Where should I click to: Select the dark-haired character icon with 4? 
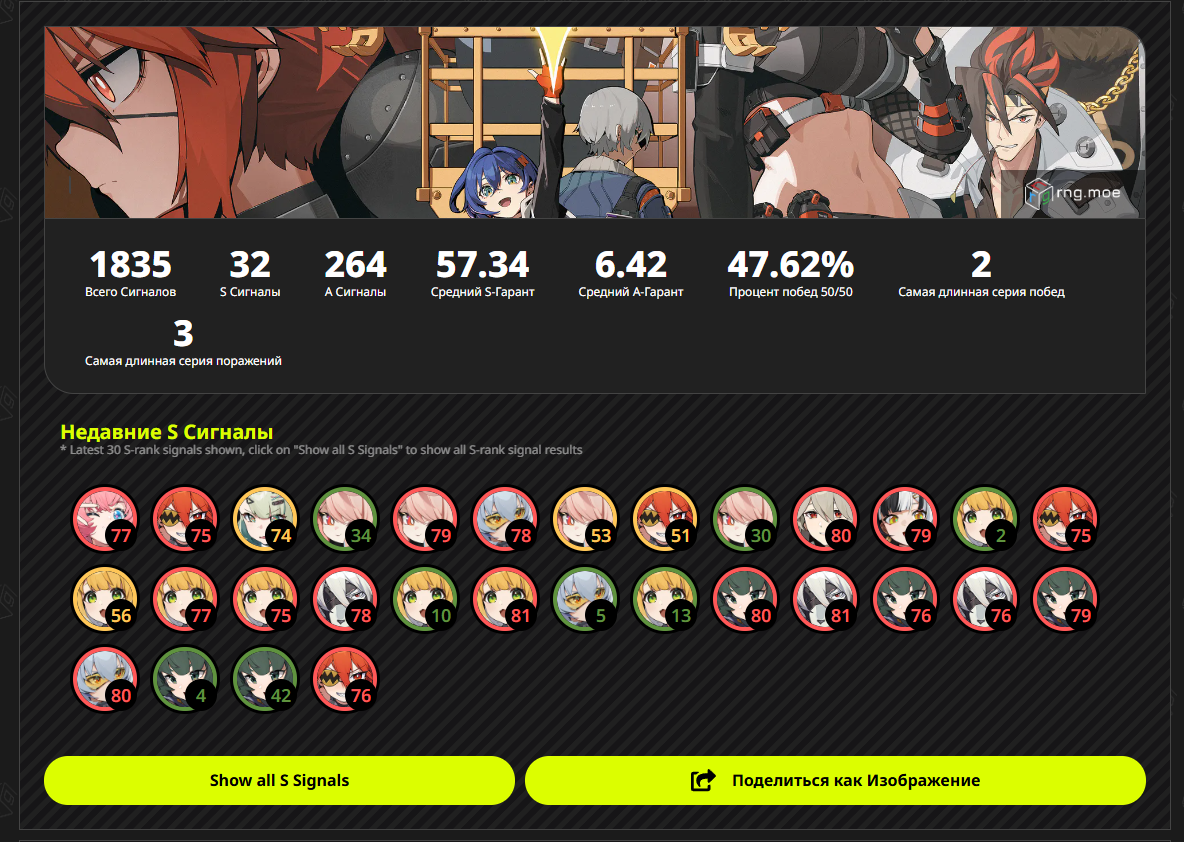pos(185,680)
